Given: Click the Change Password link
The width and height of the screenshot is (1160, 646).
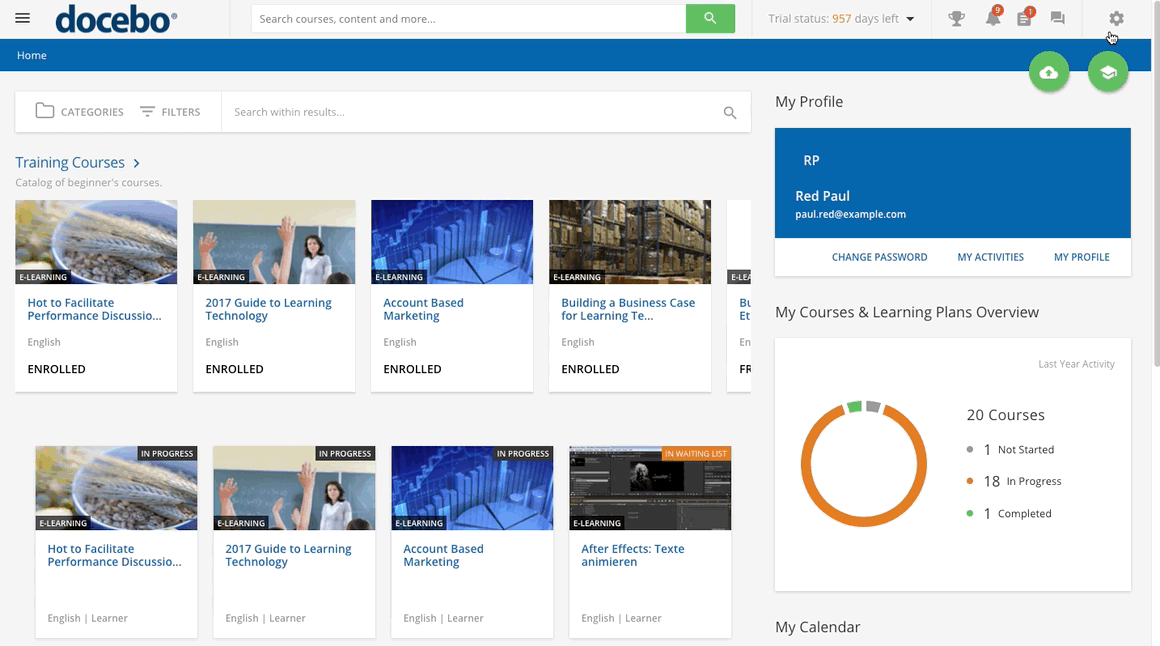Looking at the screenshot, I should [880, 257].
